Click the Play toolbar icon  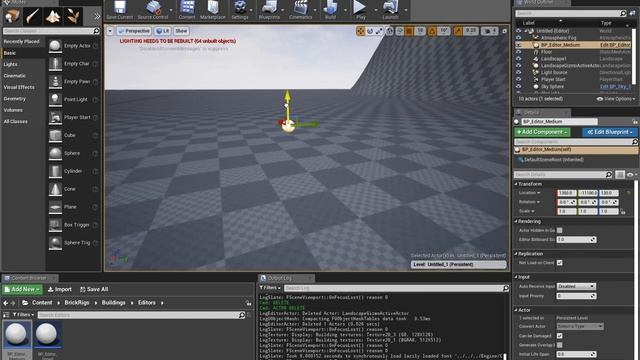point(360,10)
